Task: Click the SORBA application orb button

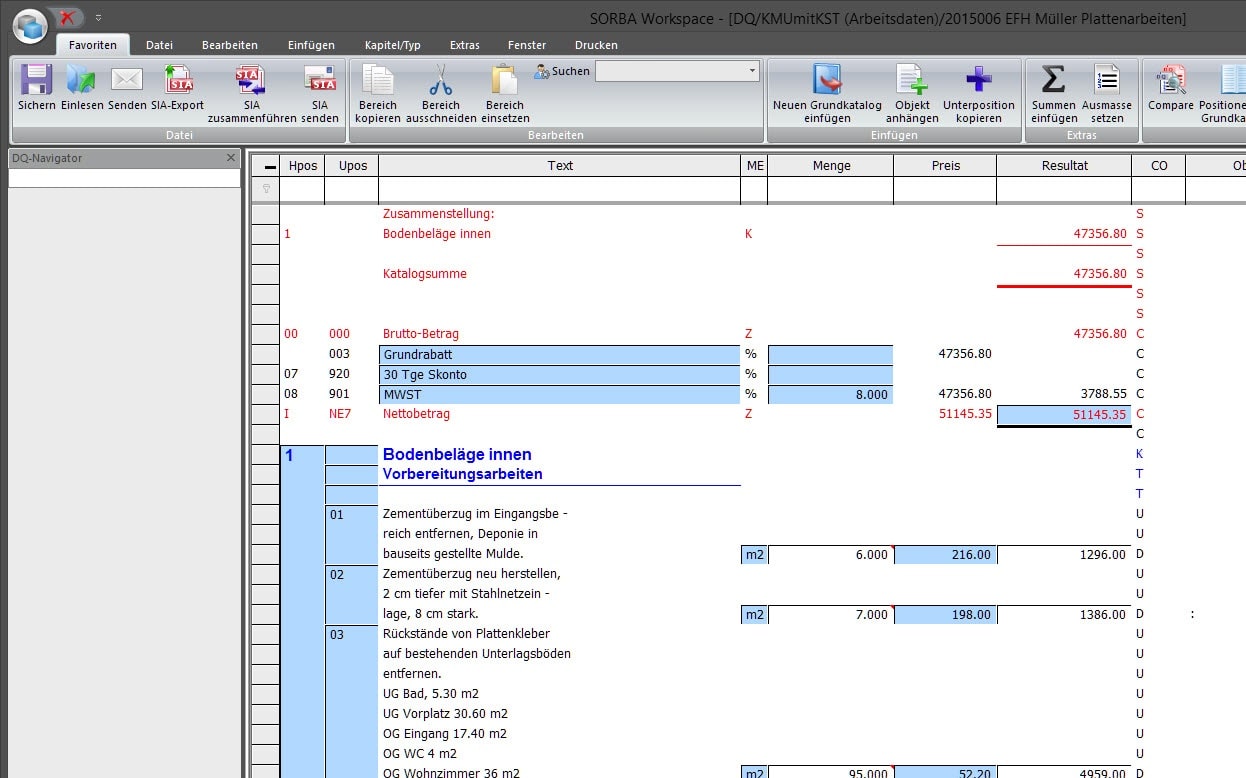Action: tap(30, 25)
